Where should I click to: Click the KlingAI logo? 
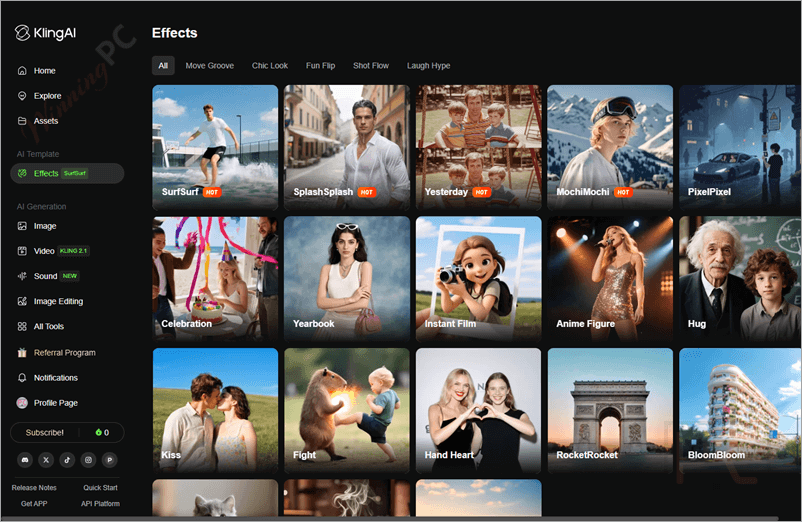[x=45, y=33]
